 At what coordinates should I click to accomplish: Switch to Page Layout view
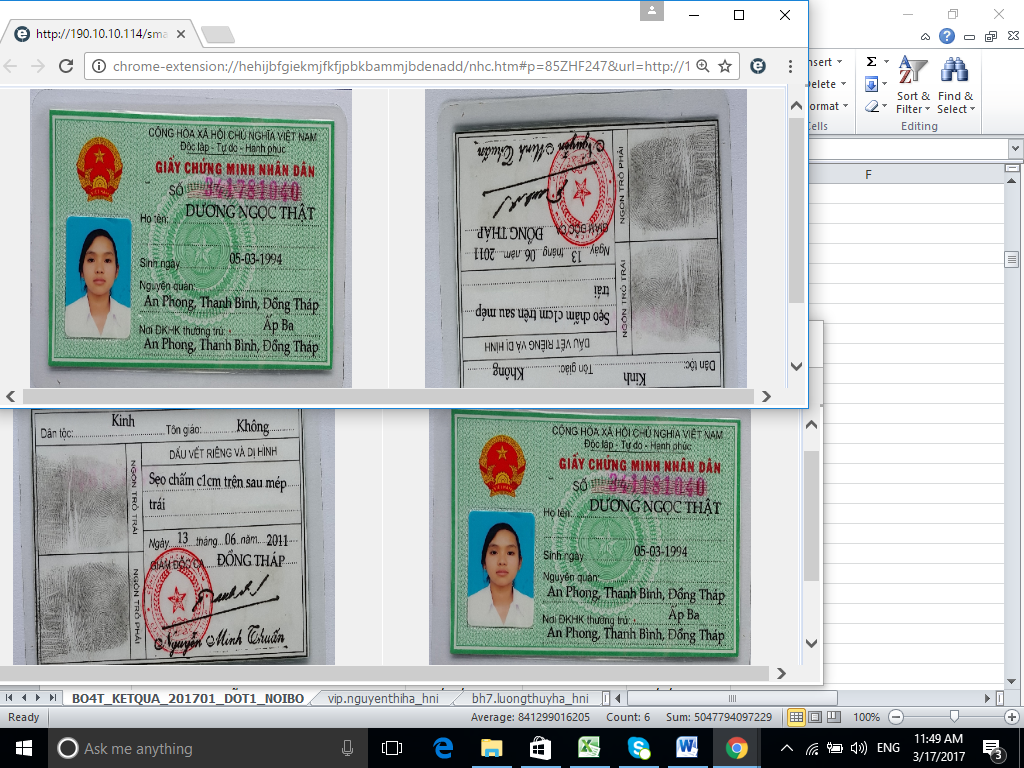(x=814, y=717)
